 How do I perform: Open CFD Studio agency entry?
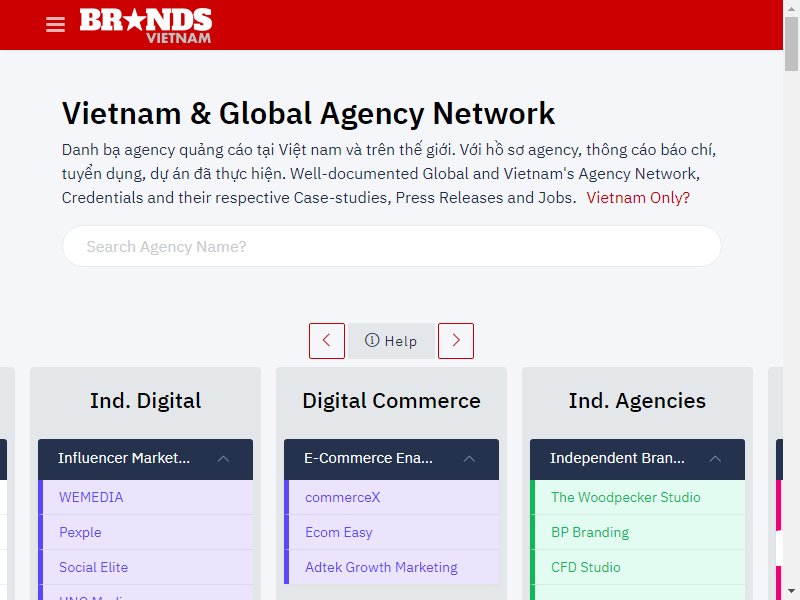point(637,567)
